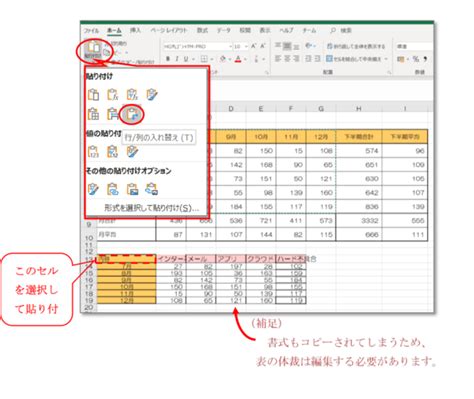Switch to the データ tab
Screen dimensions: 474x399
223,30
